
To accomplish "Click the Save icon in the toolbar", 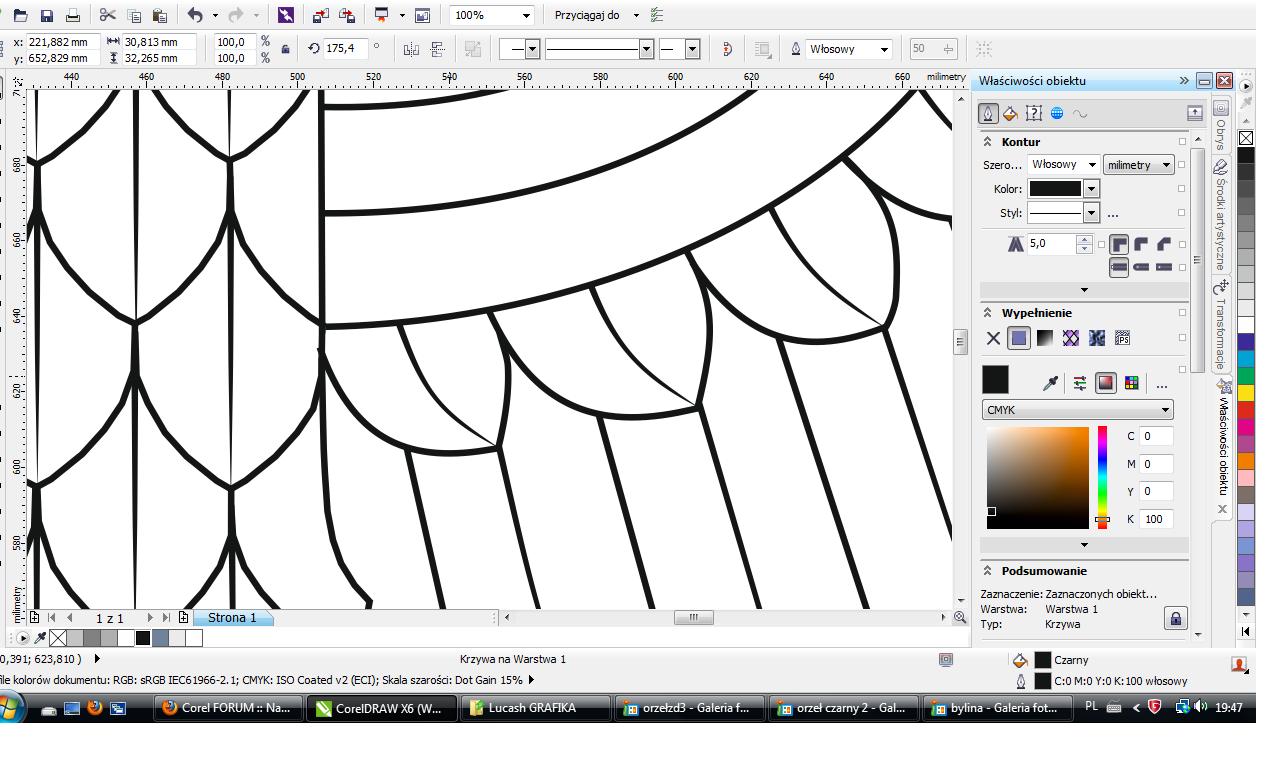I will 47,16.
